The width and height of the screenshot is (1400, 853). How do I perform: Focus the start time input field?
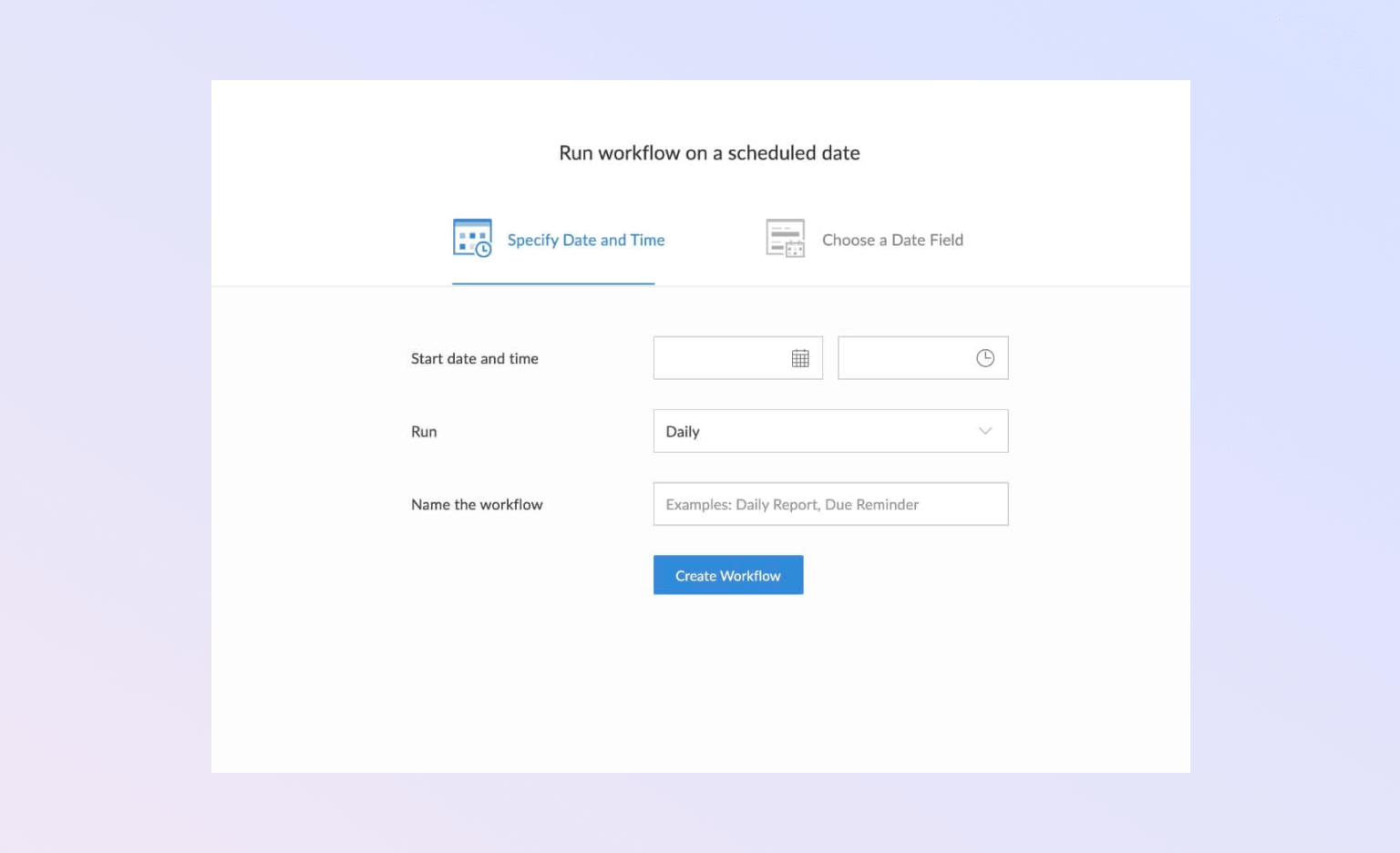(x=903, y=358)
